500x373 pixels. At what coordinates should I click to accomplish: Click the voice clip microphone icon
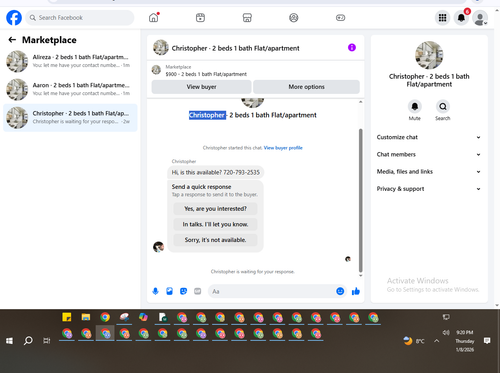coord(155,291)
